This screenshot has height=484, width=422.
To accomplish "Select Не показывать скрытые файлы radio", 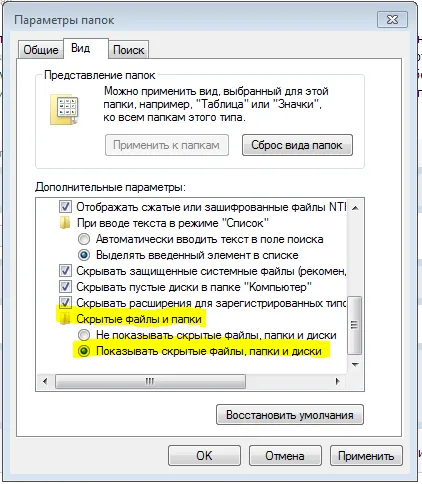I will pos(84,335).
